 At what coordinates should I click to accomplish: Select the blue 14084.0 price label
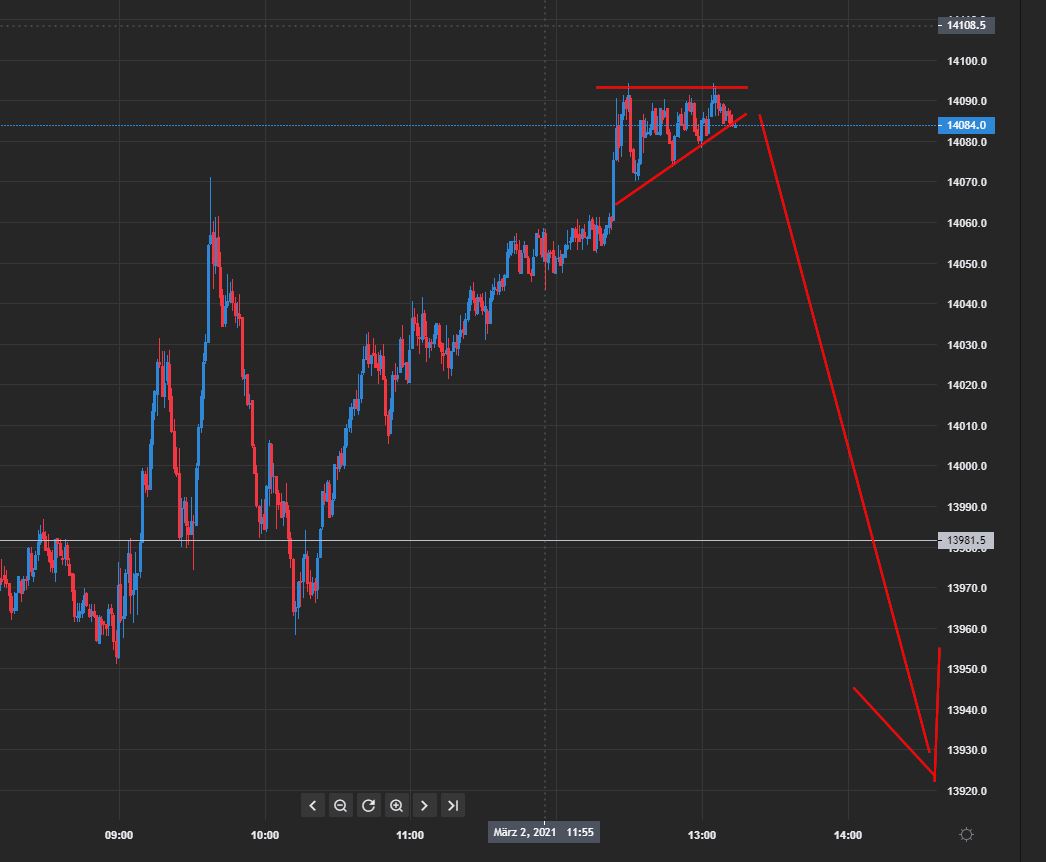(966, 126)
